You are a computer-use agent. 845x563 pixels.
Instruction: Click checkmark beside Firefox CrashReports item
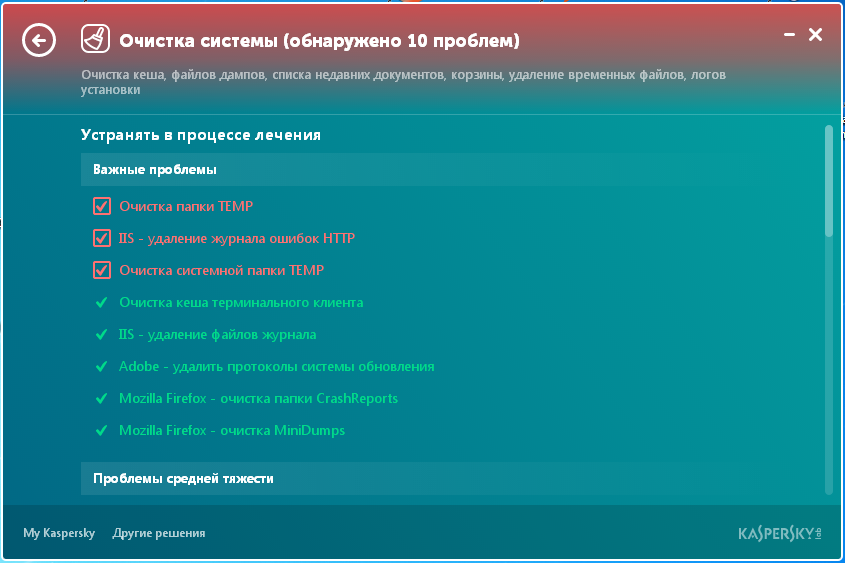click(101, 399)
